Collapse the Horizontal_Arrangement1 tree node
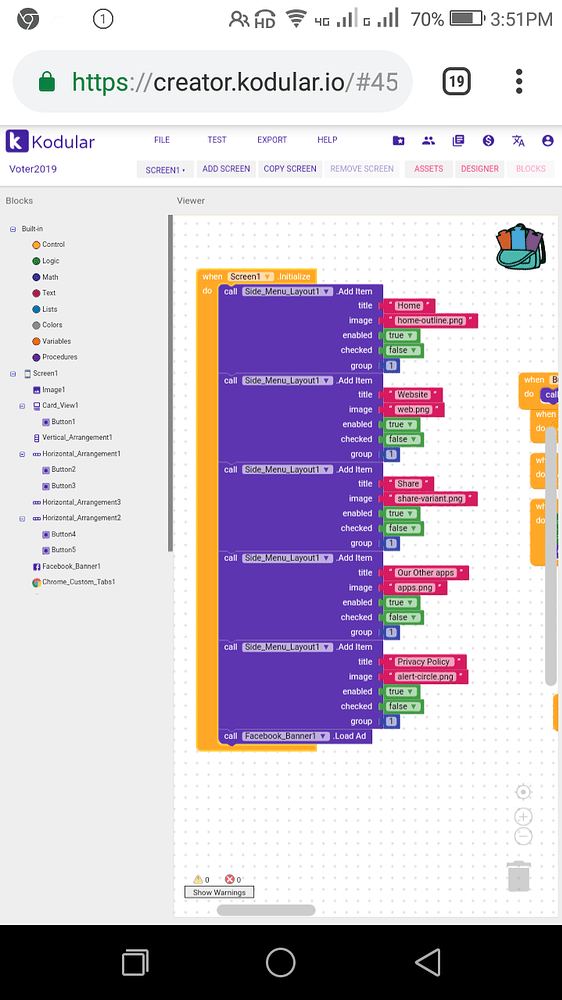This screenshot has width=562, height=1000. pyautogui.click(x=22, y=454)
